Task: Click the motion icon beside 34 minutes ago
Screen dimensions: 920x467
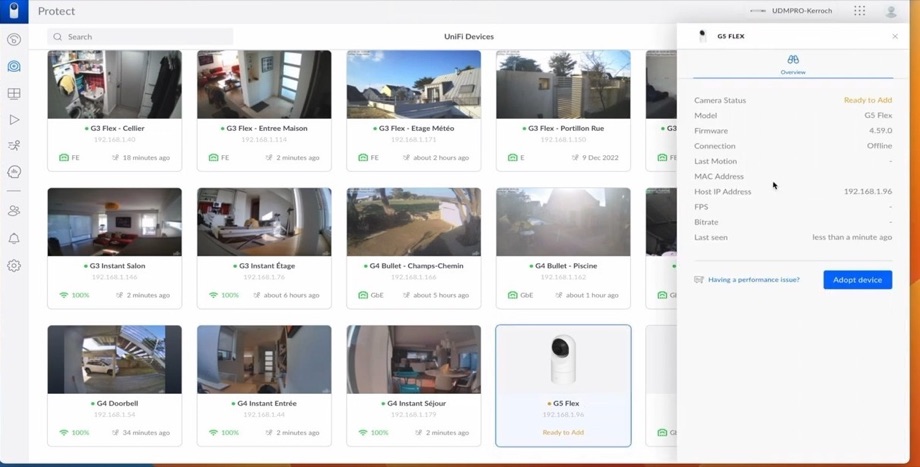Action: [116, 432]
